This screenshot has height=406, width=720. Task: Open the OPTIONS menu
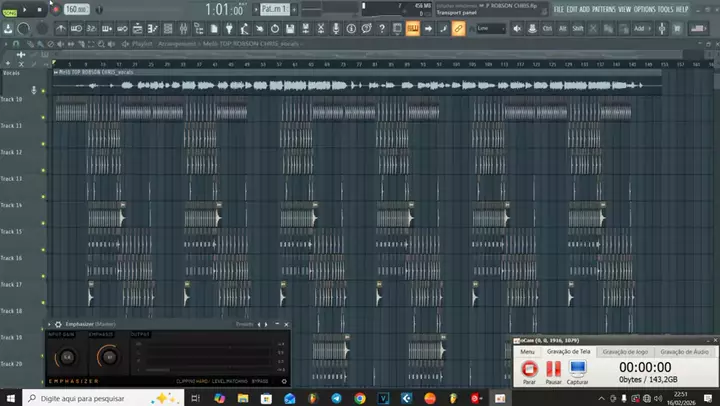(x=644, y=9)
